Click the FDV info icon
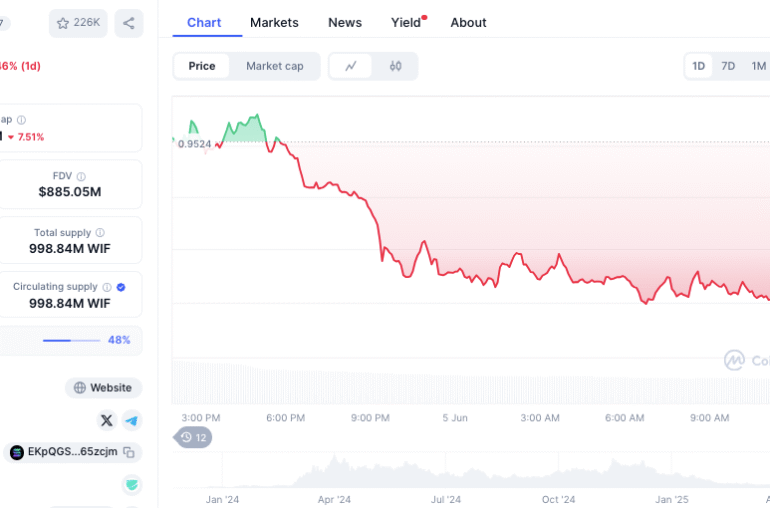770x508 pixels. pos(81,176)
